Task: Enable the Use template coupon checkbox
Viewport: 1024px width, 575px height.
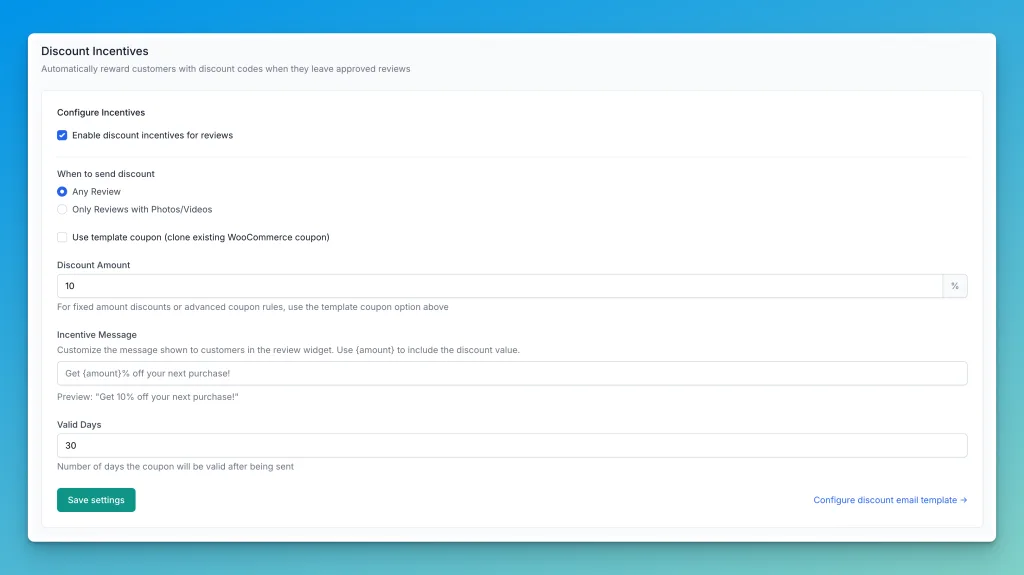Action: click(62, 237)
